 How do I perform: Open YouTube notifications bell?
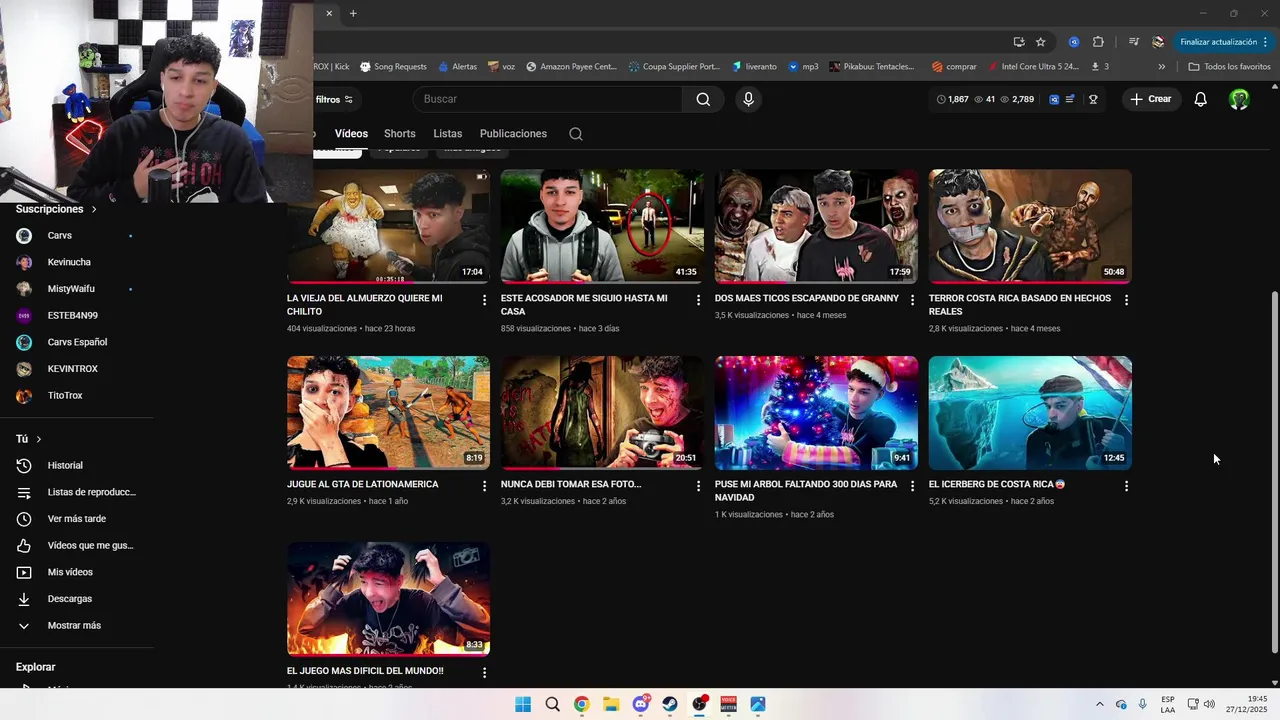1201,99
